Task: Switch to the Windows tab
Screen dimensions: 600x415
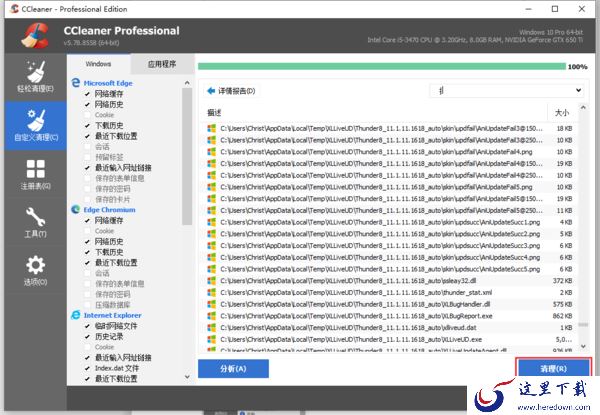Action: pyautogui.click(x=98, y=64)
